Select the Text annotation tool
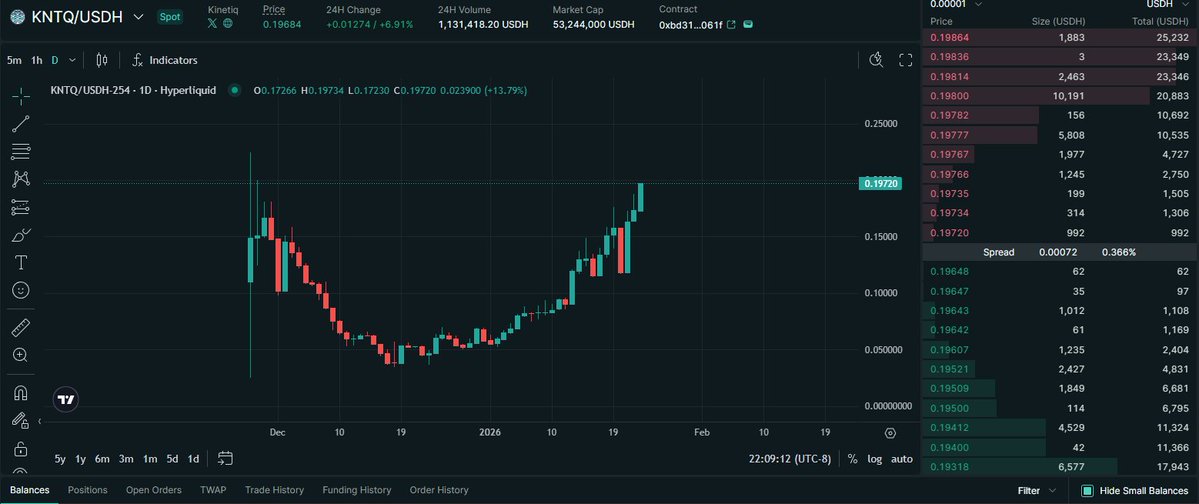Image resolution: width=1199 pixels, height=504 pixels. [21, 262]
